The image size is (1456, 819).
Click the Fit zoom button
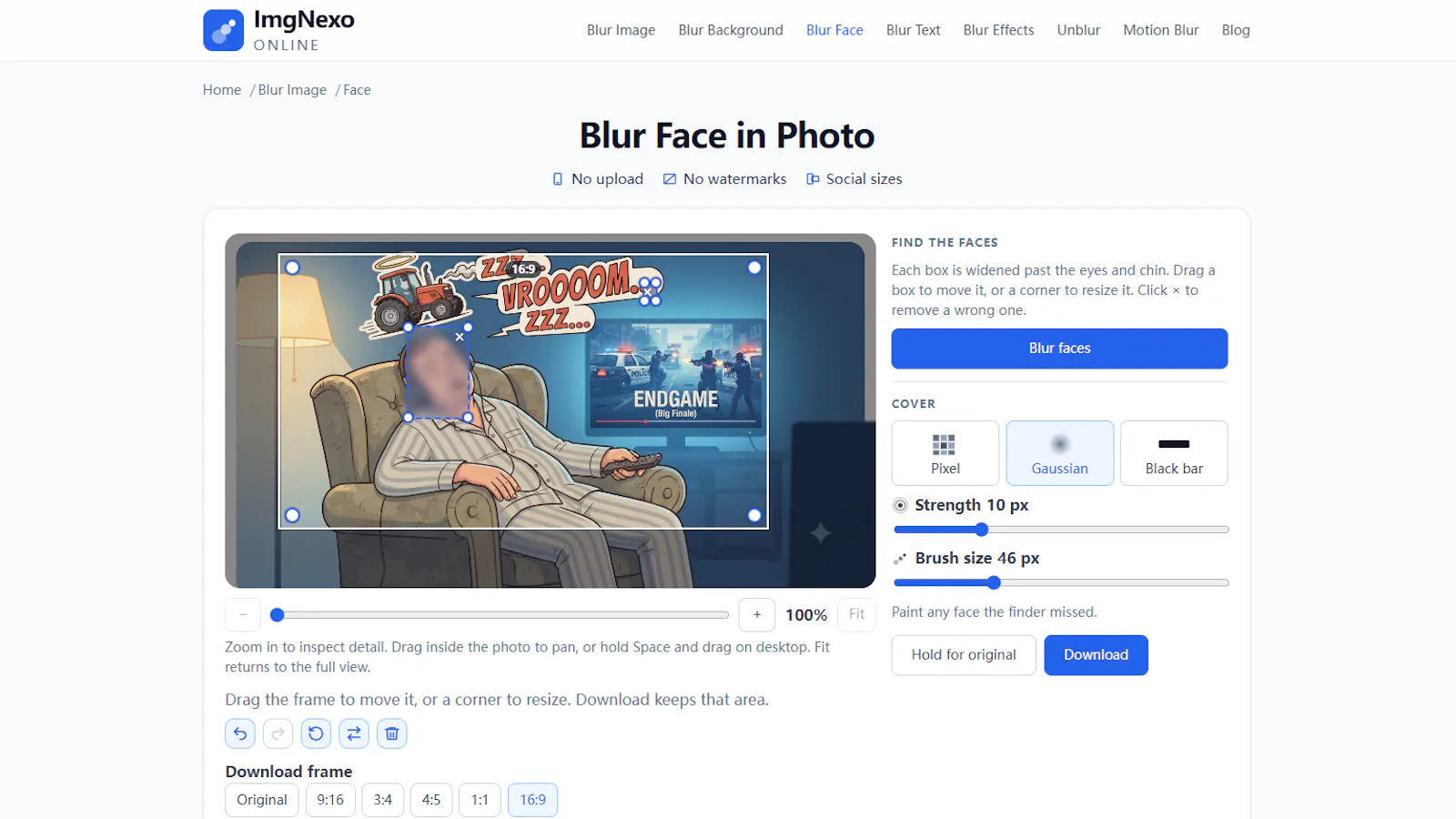tap(856, 615)
